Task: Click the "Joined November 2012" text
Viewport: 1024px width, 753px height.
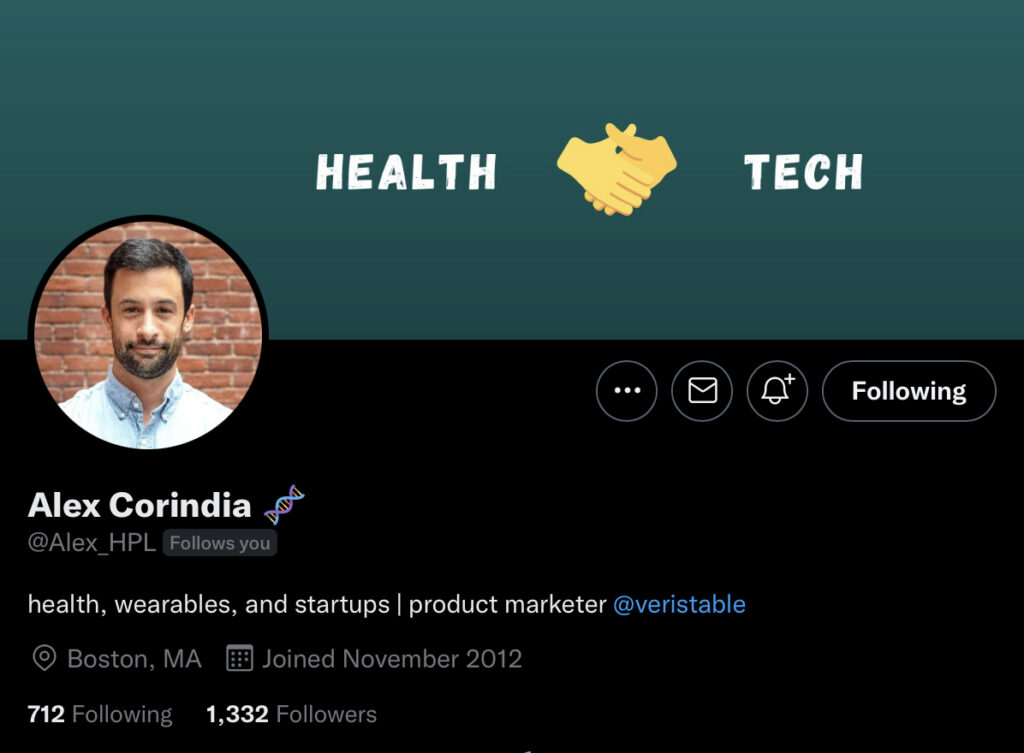Action: 392,658
